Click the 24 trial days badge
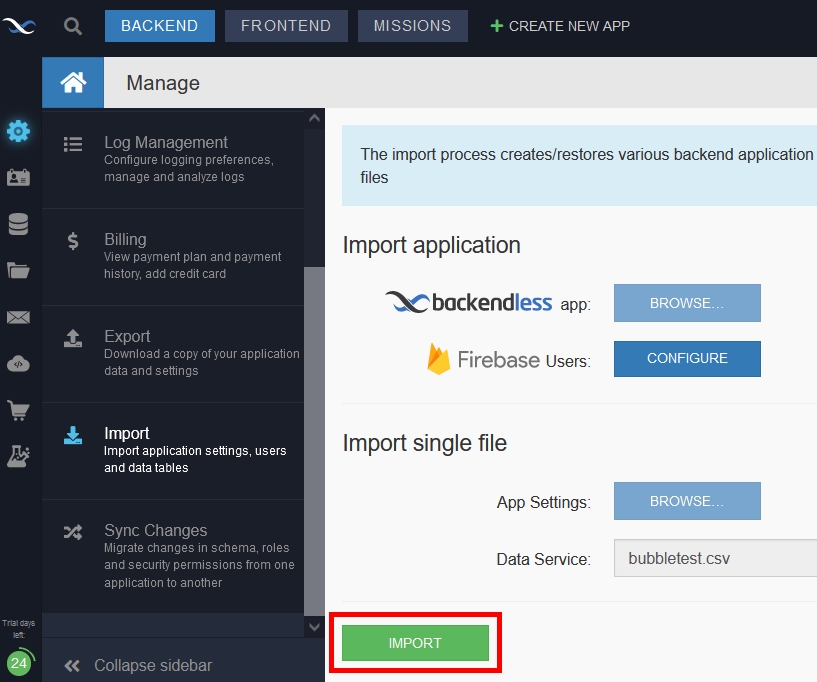This screenshot has height=682, width=817. [19, 663]
